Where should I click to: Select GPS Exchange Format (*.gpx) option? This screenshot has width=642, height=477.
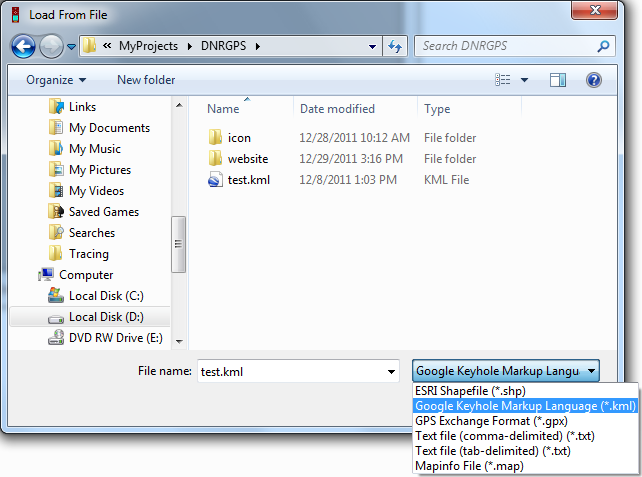click(x=484, y=421)
